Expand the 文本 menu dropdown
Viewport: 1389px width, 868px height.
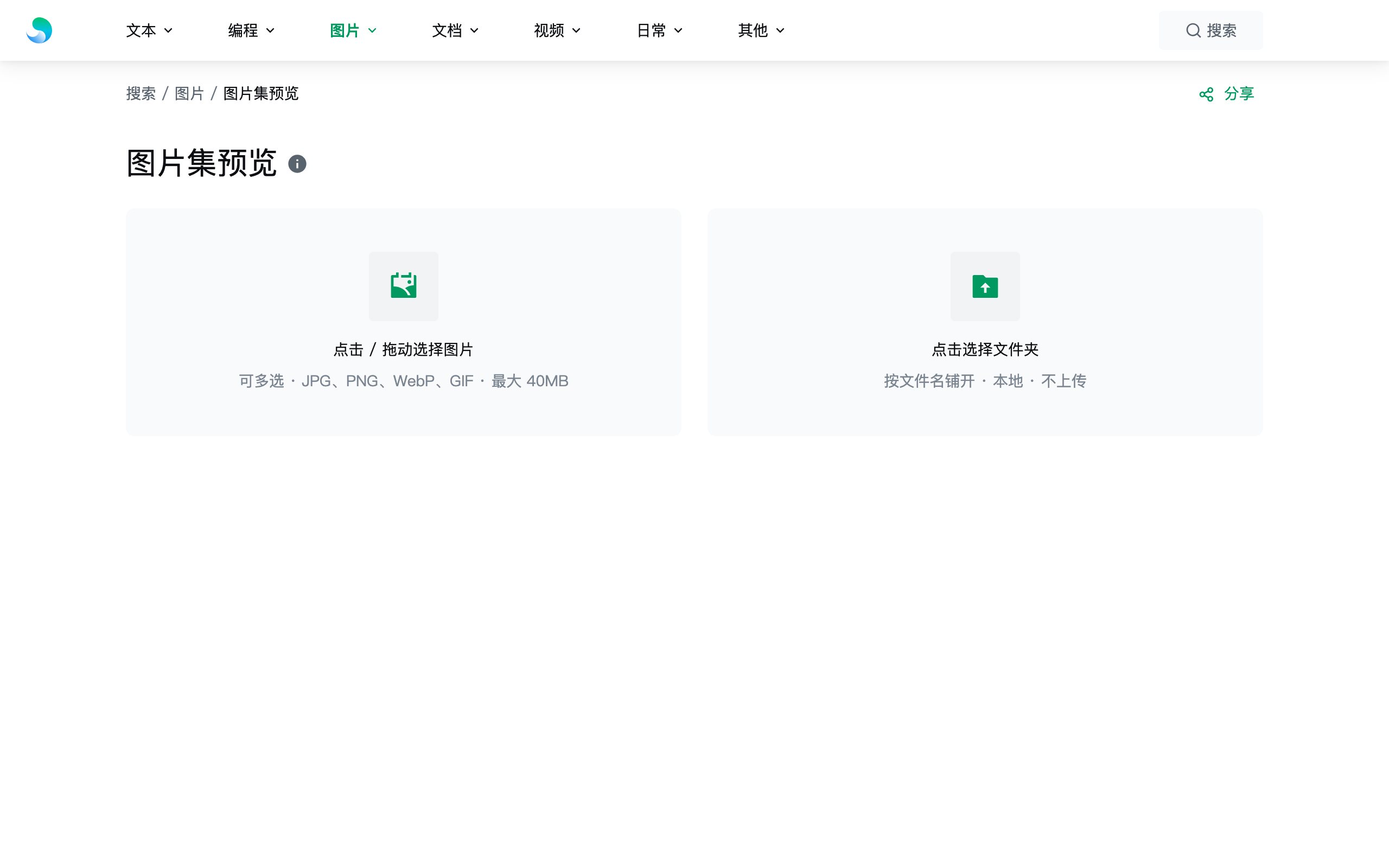coord(149,30)
